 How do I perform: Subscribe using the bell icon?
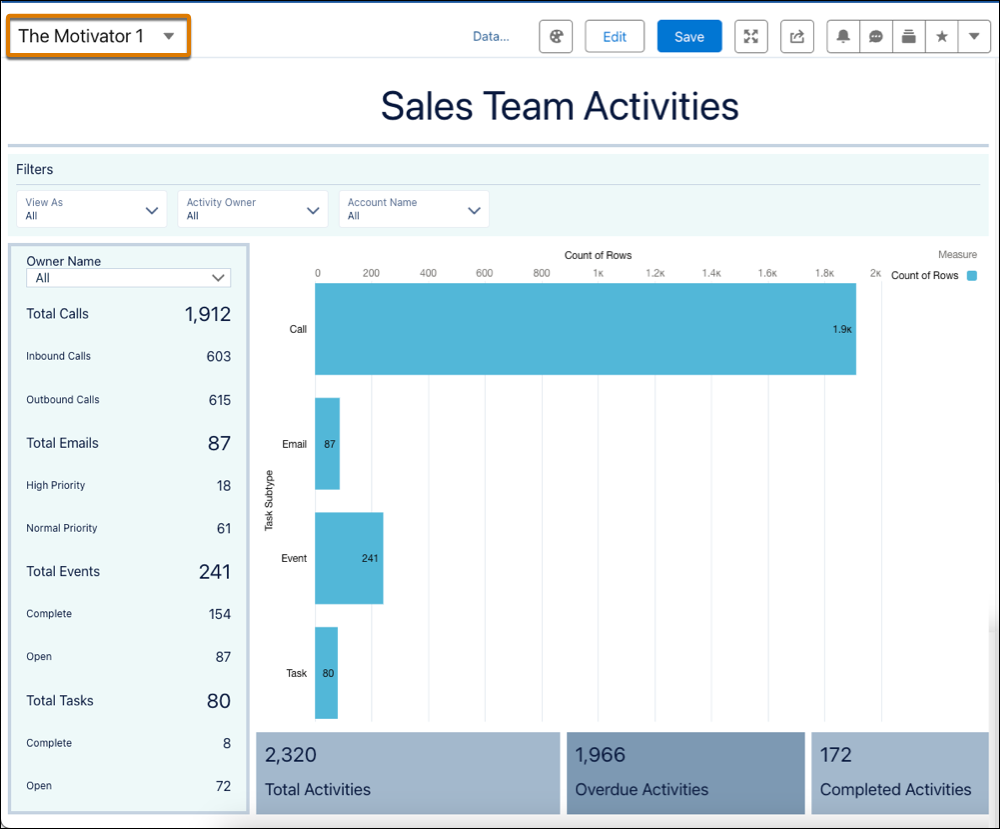(x=845, y=36)
